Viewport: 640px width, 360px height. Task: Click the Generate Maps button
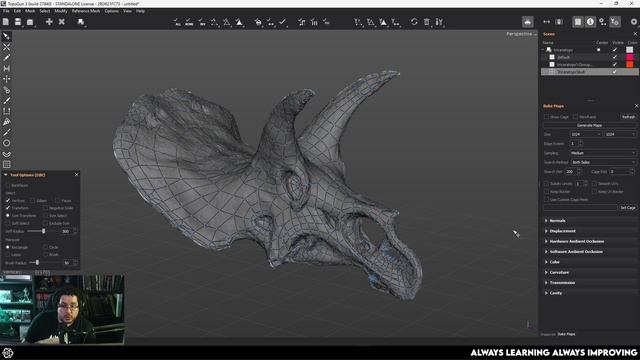coord(589,125)
